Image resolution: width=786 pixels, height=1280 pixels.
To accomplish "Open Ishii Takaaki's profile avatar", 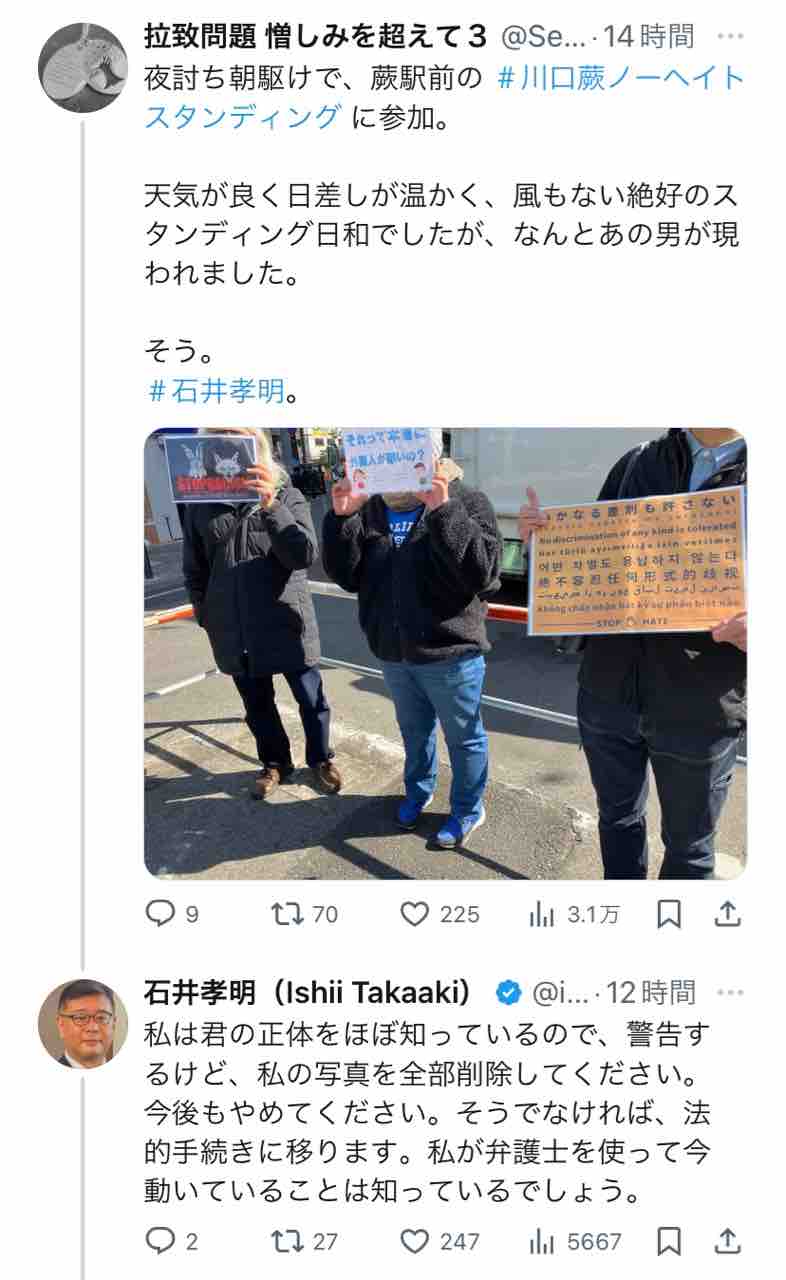I will 83,1024.
